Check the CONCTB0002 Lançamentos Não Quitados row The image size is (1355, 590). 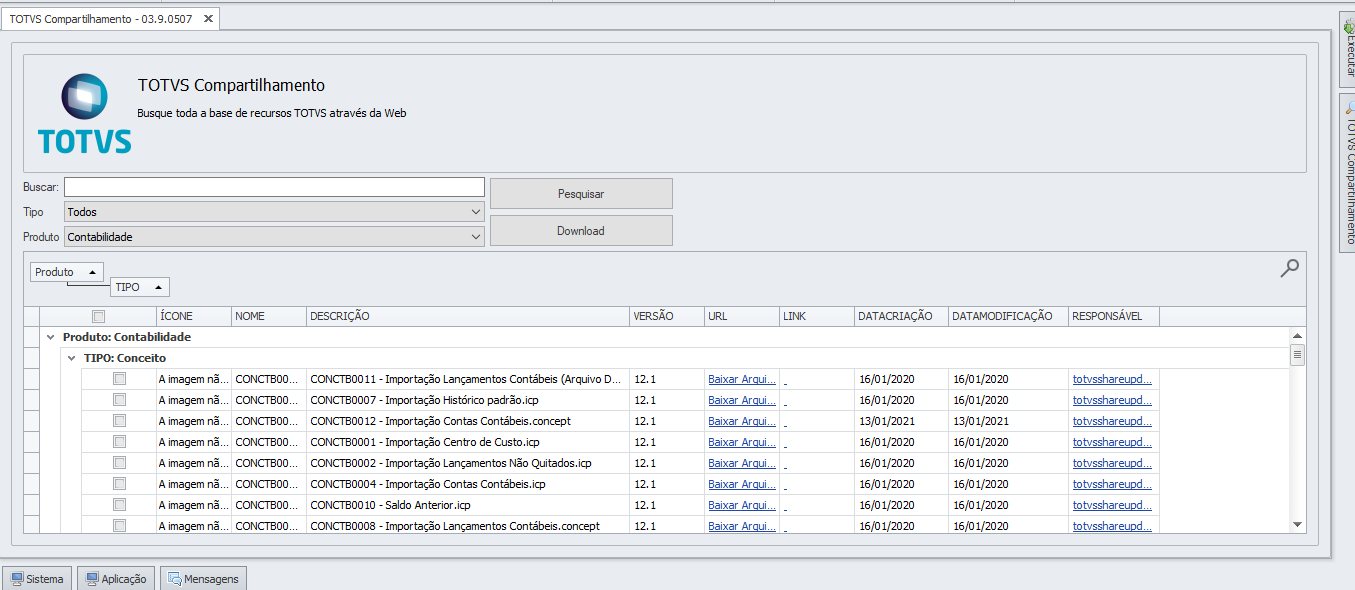click(119, 463)
